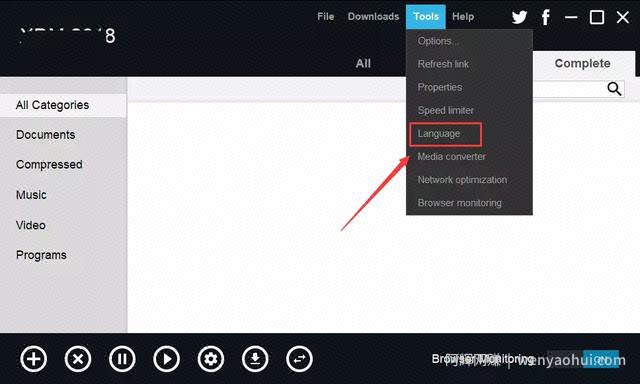The width and height of the screenshot is (640, 384).
Task: Click the media converter swap icon
Action: point(299,359)
